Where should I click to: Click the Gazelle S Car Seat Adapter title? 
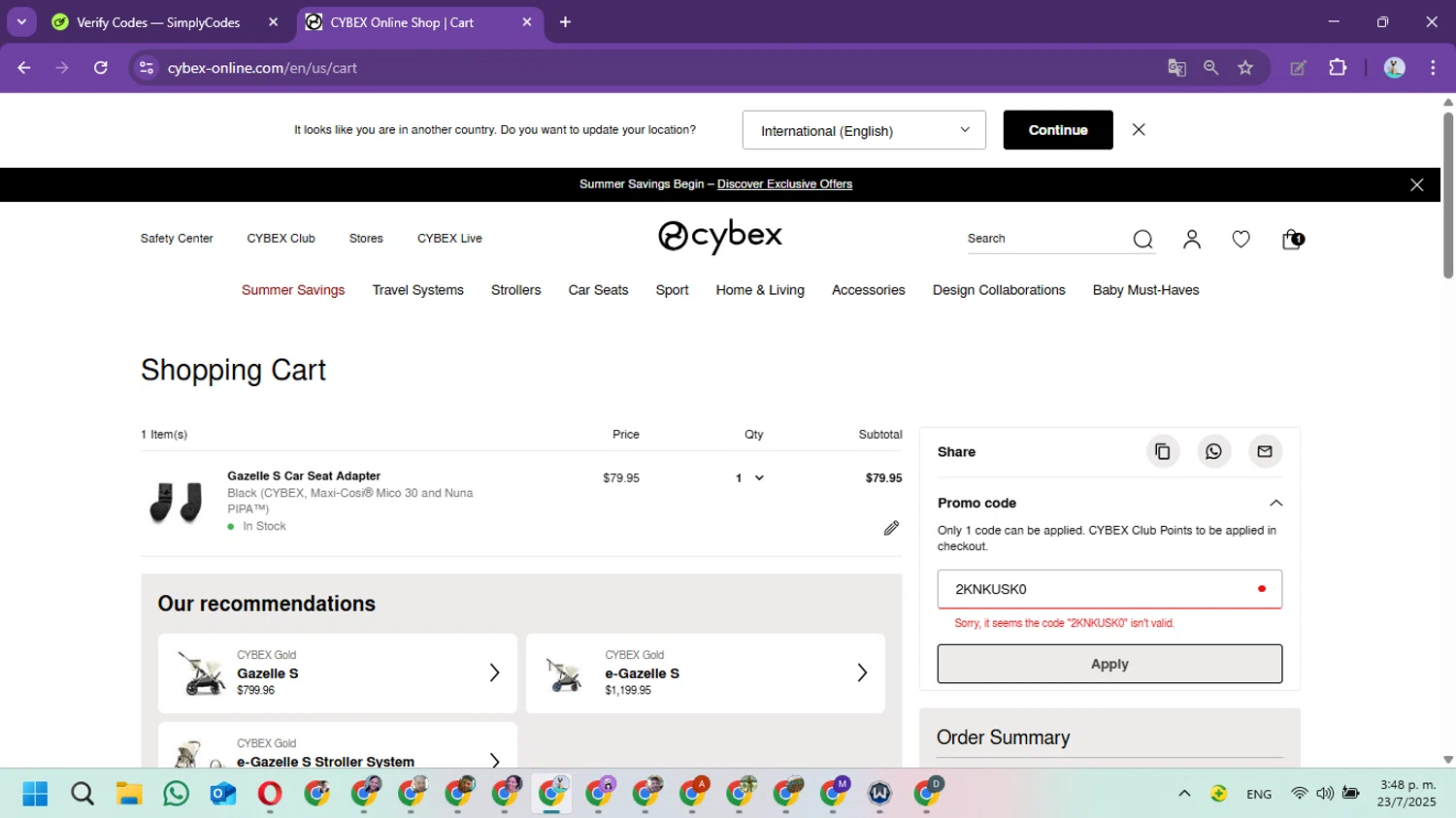[x=304, y=476]
